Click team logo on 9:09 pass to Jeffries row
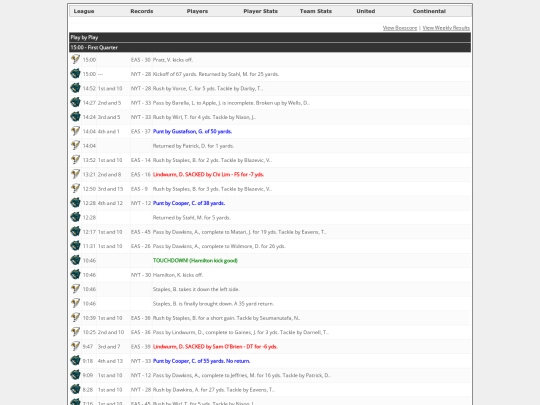This screenshot has width=540, height=405. tap(75, 375)
